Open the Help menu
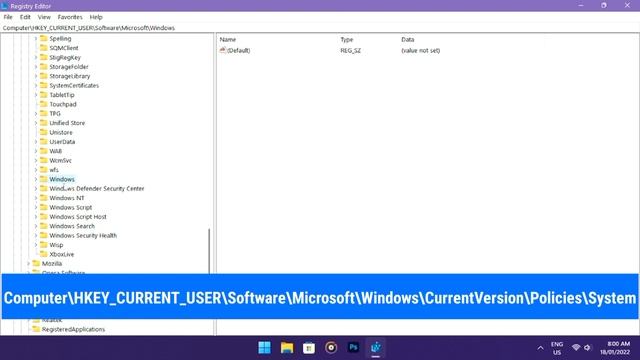640x360 pixels. coord(96,17)
